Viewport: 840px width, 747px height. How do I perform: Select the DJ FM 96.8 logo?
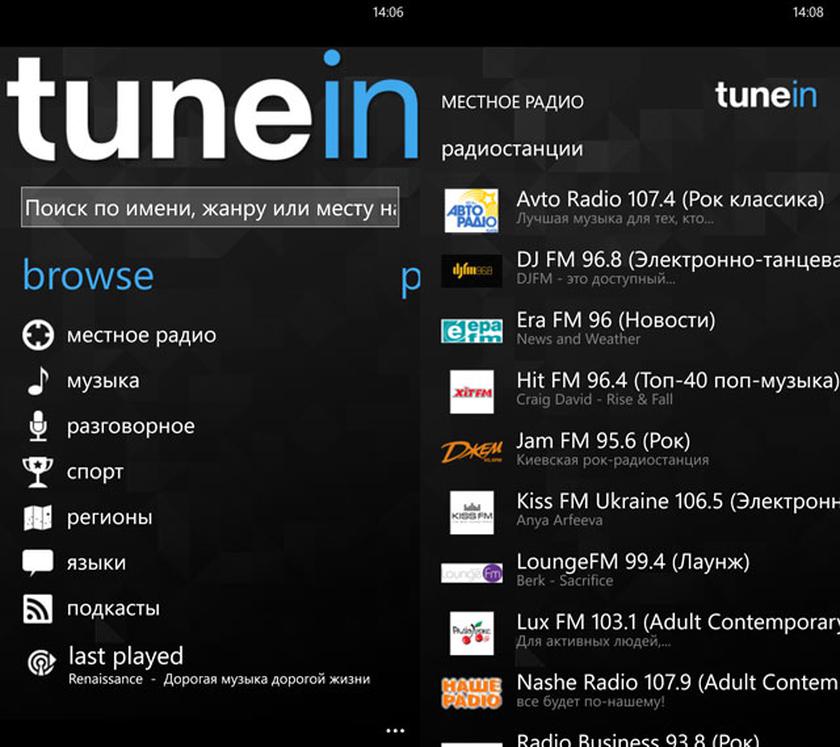(471, 270)
